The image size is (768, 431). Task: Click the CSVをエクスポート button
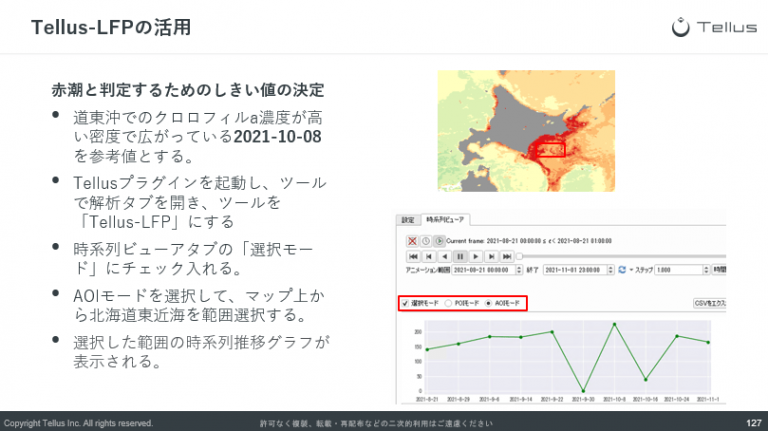710,303
